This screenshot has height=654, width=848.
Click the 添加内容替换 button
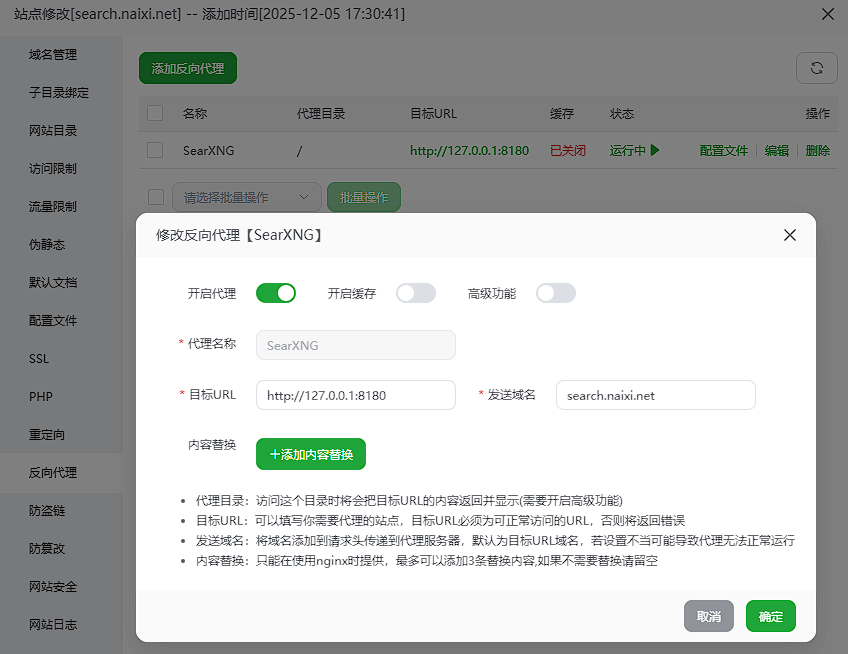pos(311,454)
